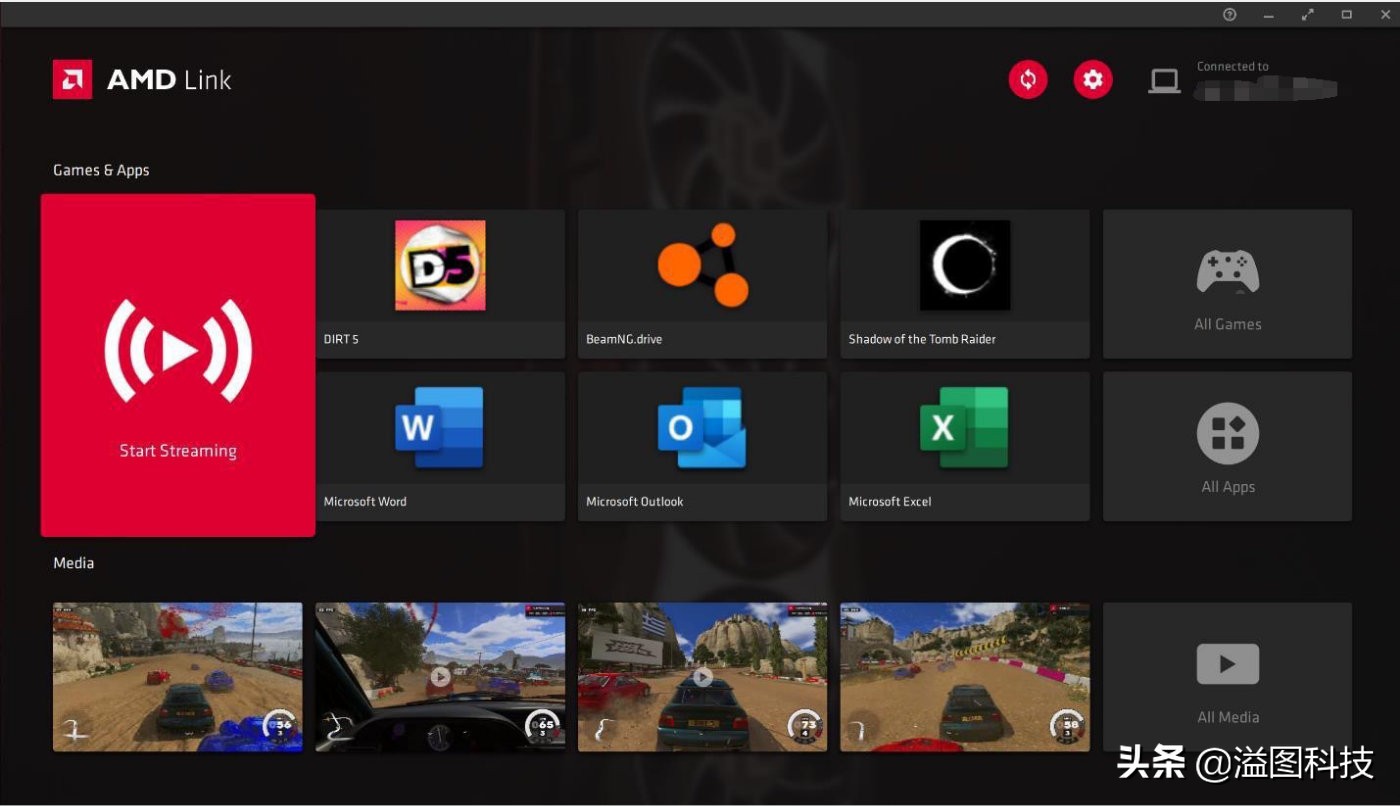Toggle fullscreen with the diagonal arrows icon
The width and height of the screenshot is (1400, 806).
tap(1308, 14)
